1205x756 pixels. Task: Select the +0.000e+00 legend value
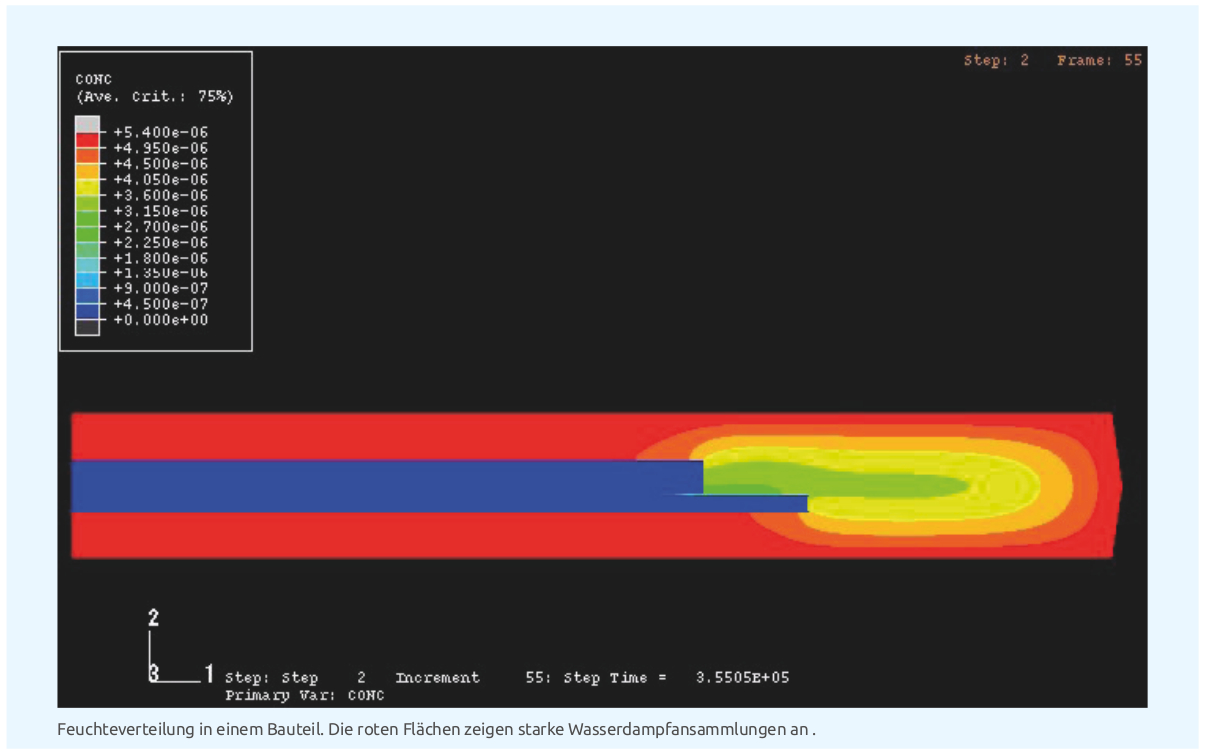[161, 320]
